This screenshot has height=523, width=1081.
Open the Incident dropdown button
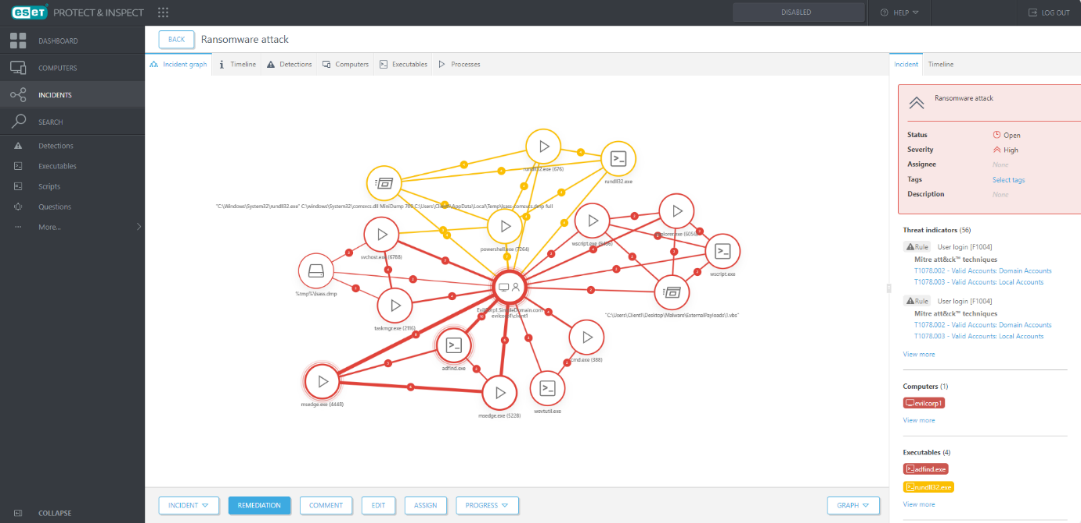pos(188,505)
